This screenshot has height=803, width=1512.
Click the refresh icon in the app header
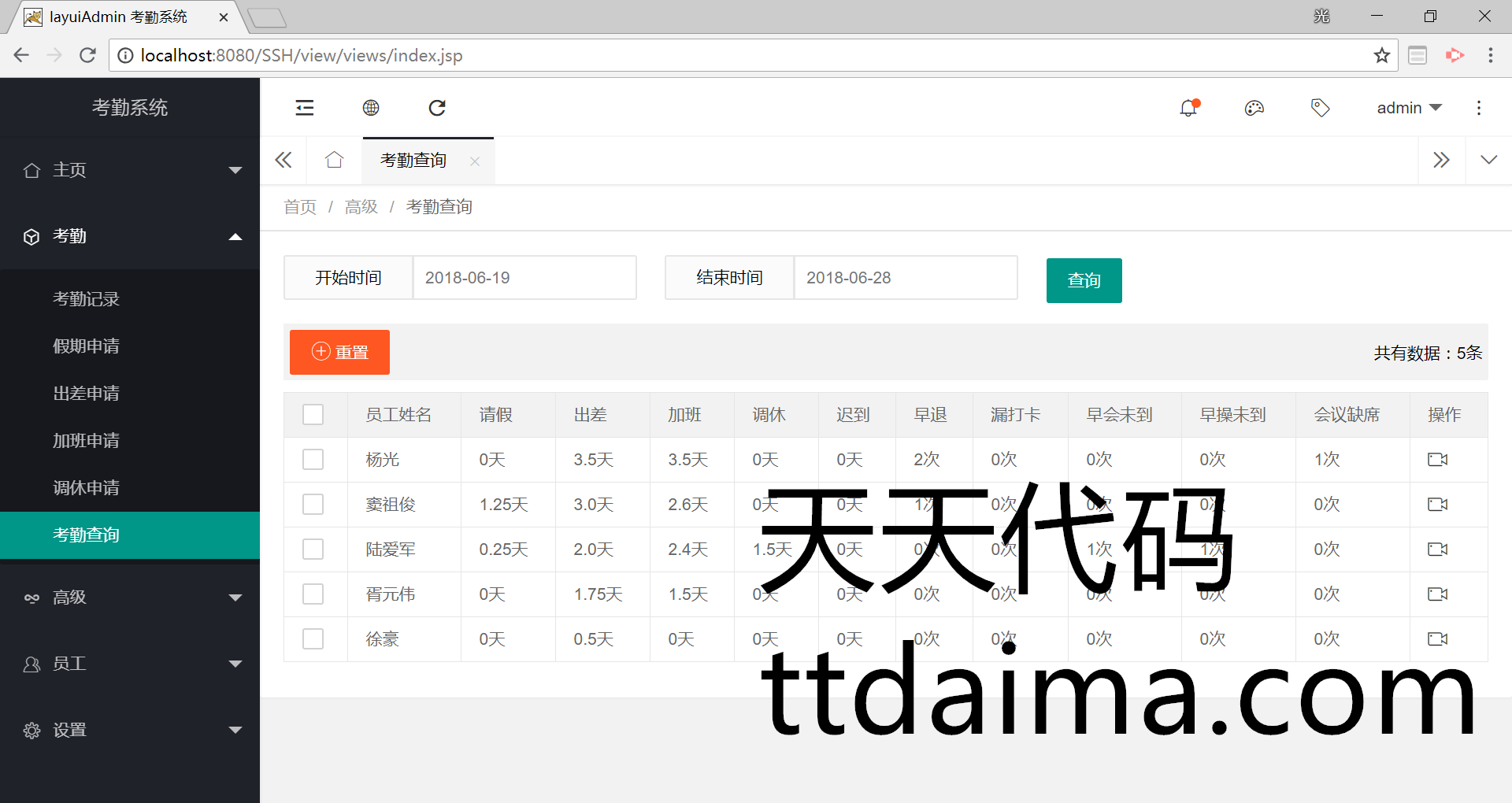click(x=437, y=108)
